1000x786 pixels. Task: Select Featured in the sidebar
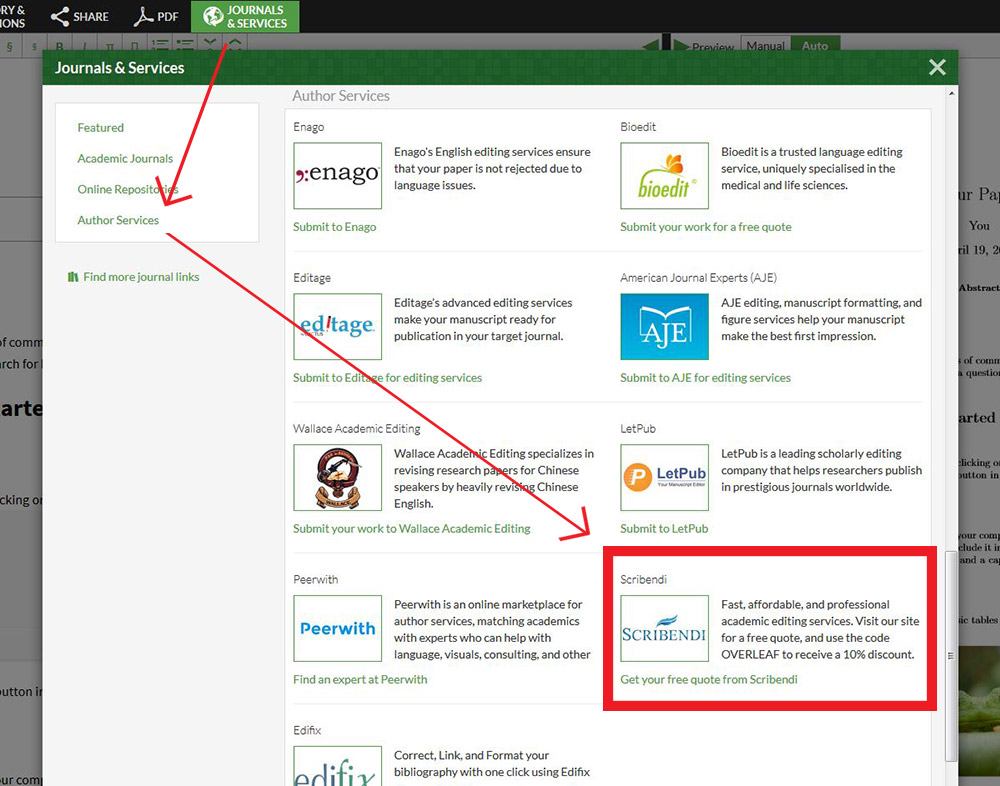pyautogui.click(x=101, y=128)
